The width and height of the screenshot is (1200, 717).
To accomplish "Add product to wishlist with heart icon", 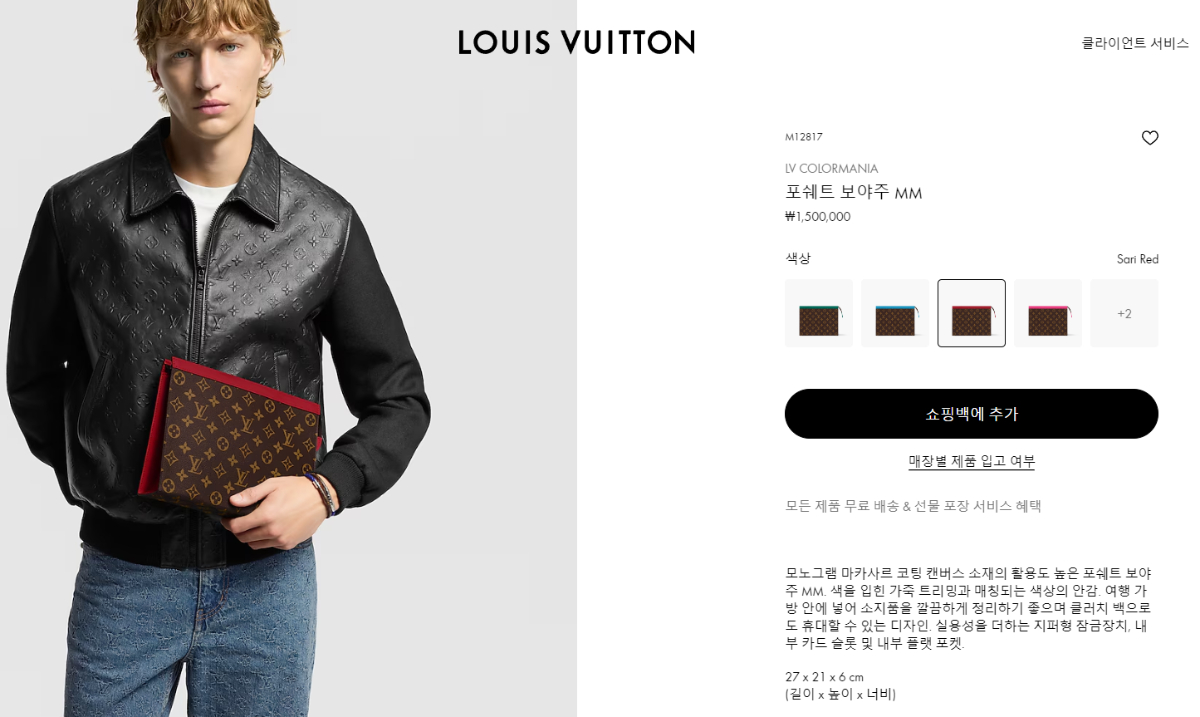I will click(1150, 138).
